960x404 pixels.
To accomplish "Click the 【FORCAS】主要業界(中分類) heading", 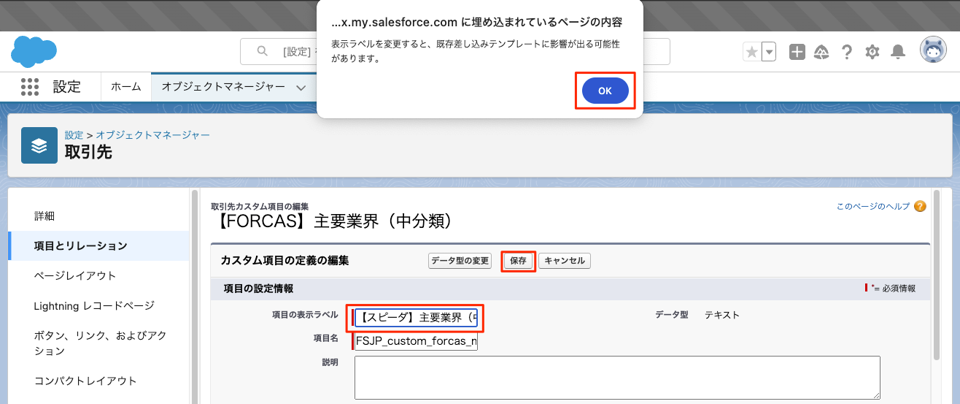I will pos(334,222).
